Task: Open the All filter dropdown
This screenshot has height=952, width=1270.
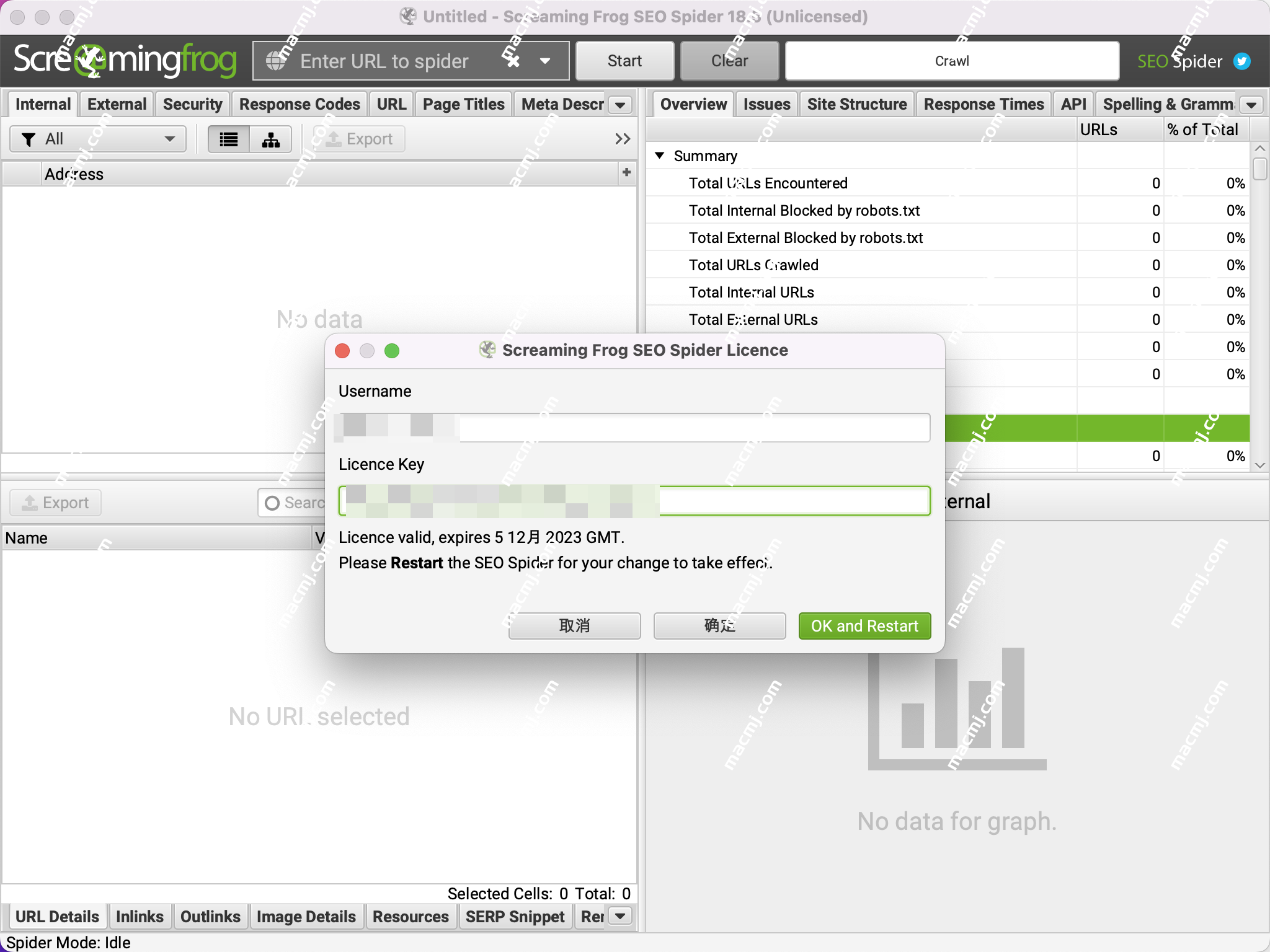Action: click(x=99, y=139)
